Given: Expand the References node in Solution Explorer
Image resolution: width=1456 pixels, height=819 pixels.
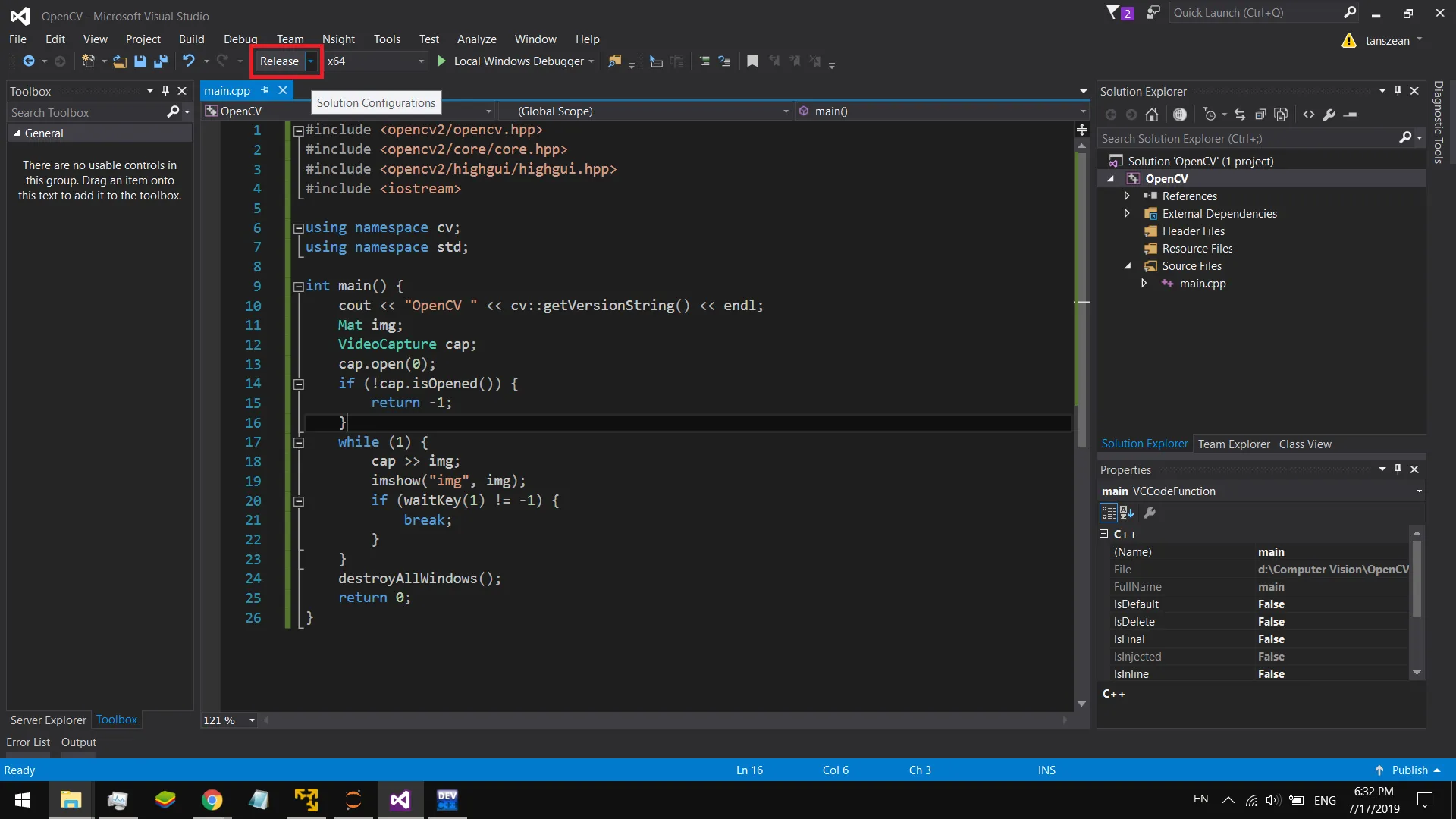Looking at the screenshot, I should pos(1127,196).
